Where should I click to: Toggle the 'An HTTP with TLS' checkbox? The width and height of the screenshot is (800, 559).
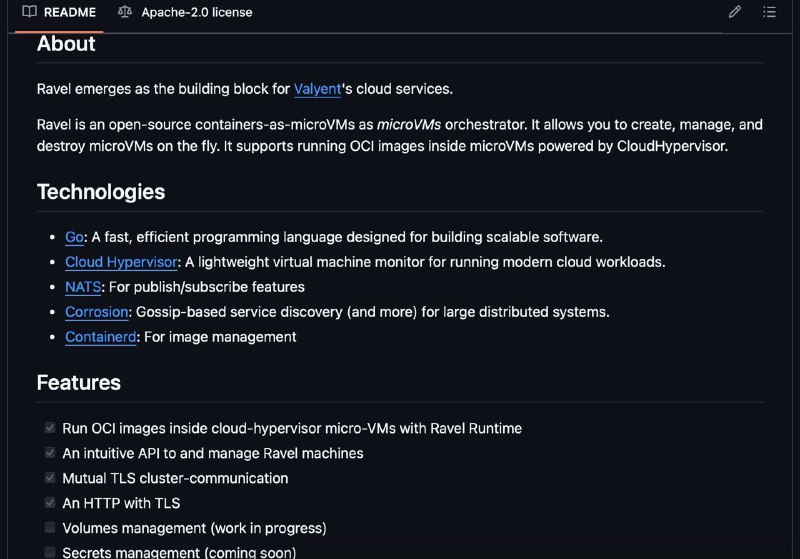pos(49,502)
